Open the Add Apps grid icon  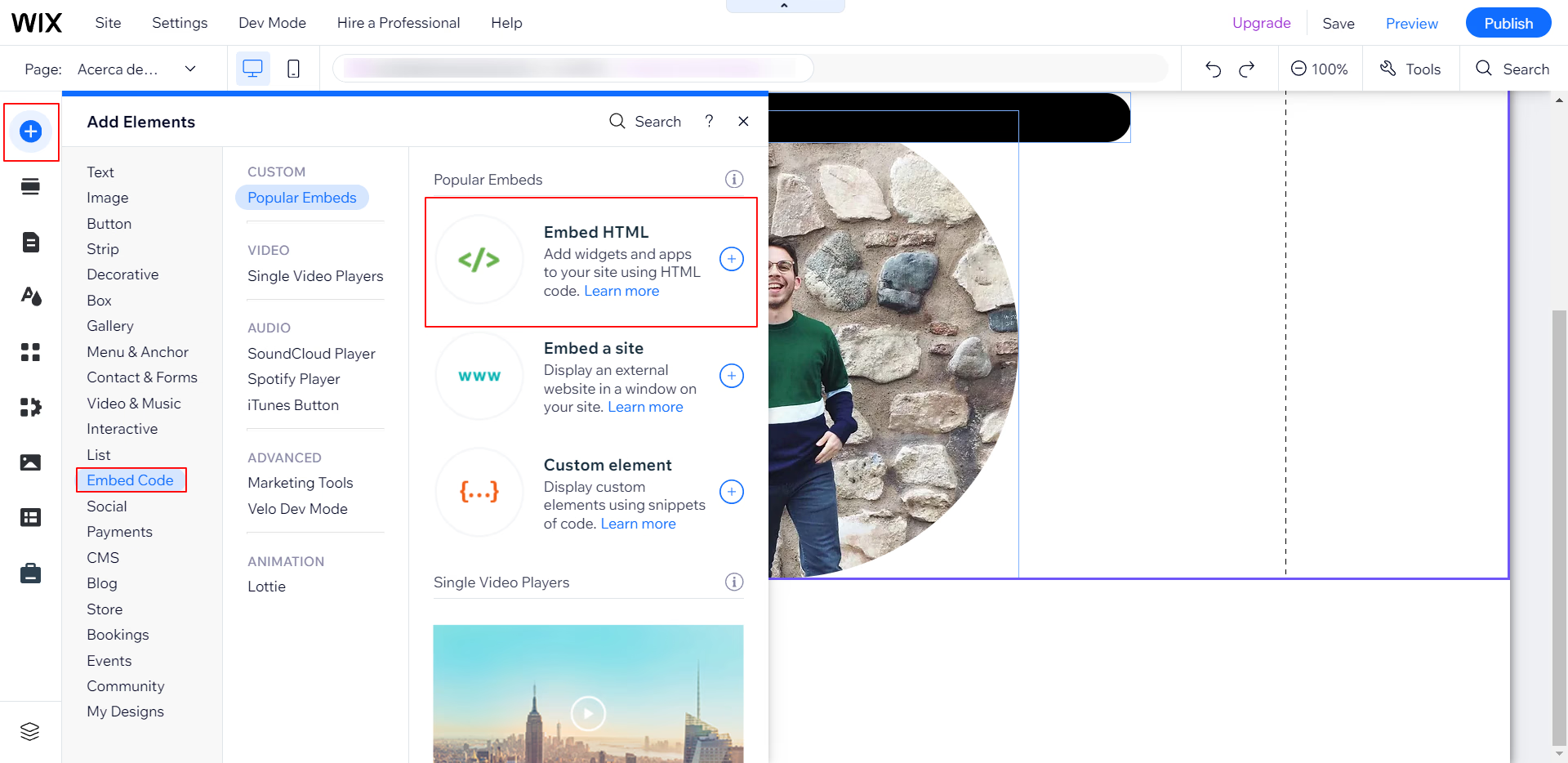tap(31, 352)
